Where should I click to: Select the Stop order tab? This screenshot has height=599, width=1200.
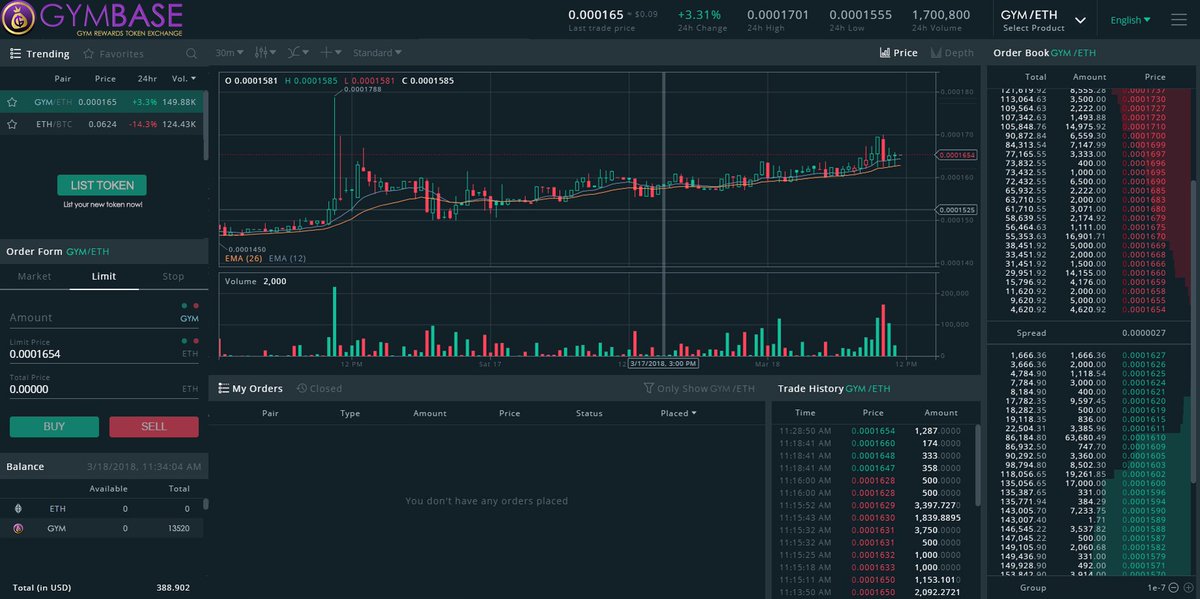point(173,277)
